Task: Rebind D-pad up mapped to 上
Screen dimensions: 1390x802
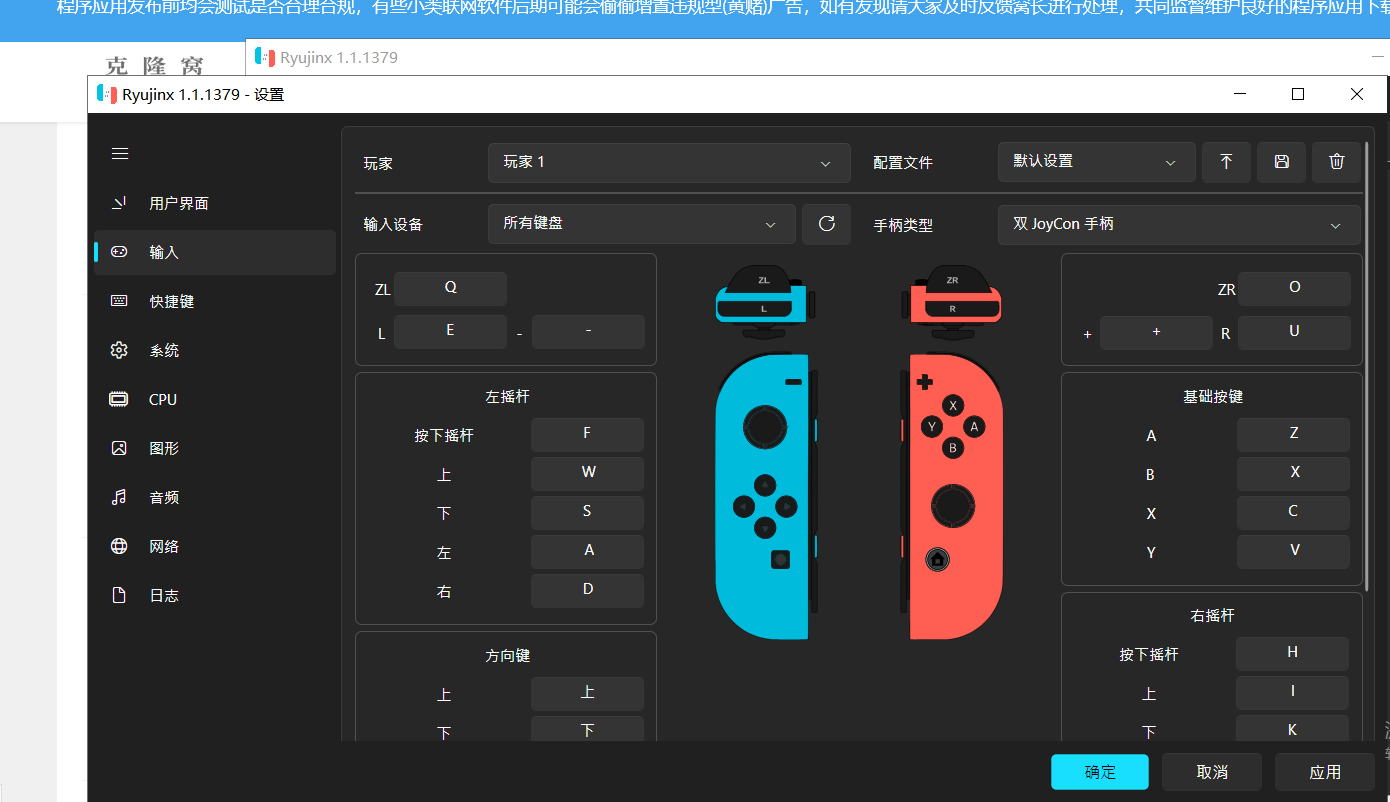Action: 587,693
